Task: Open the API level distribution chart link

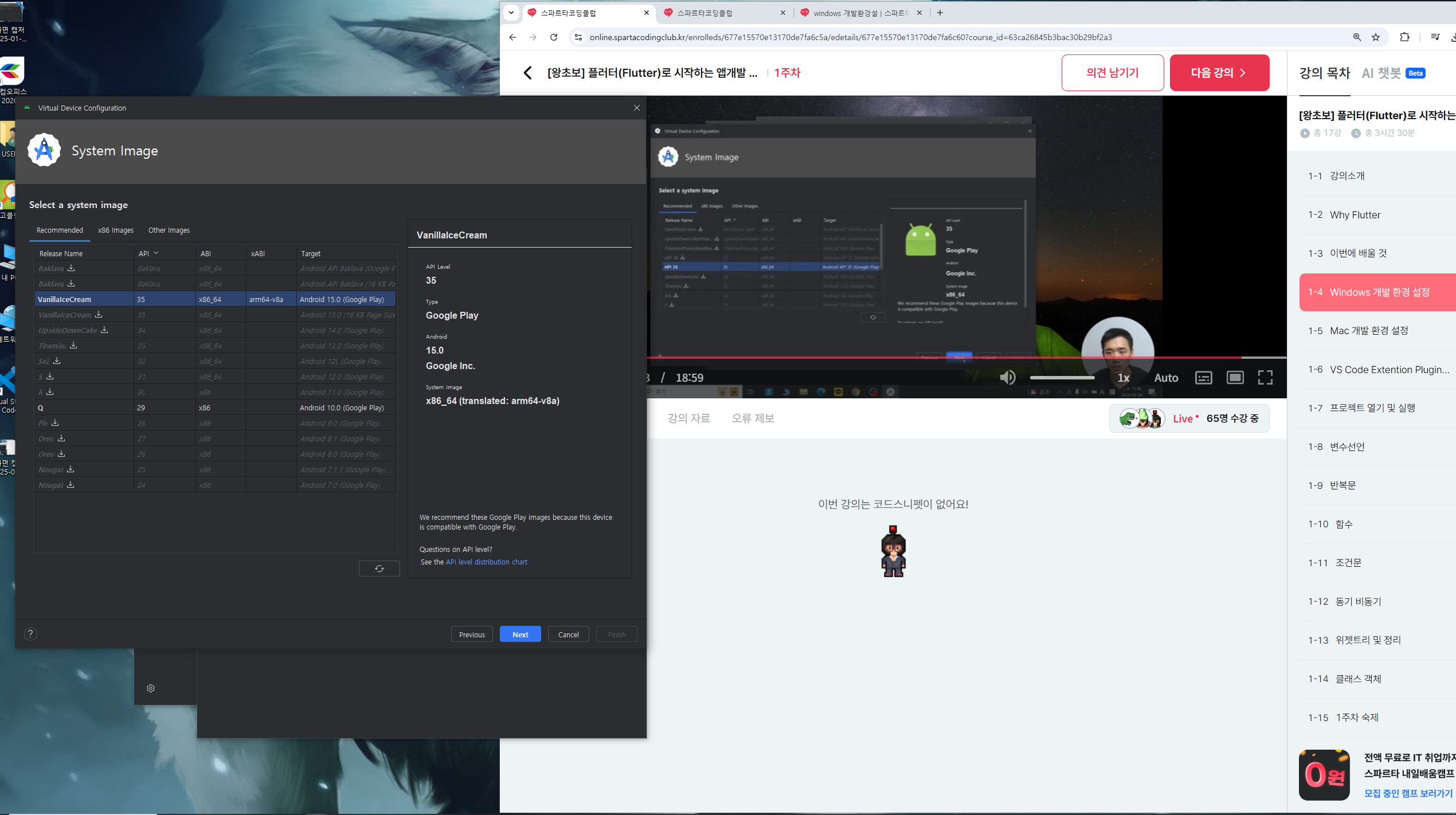Action: (x=487, y=562)
